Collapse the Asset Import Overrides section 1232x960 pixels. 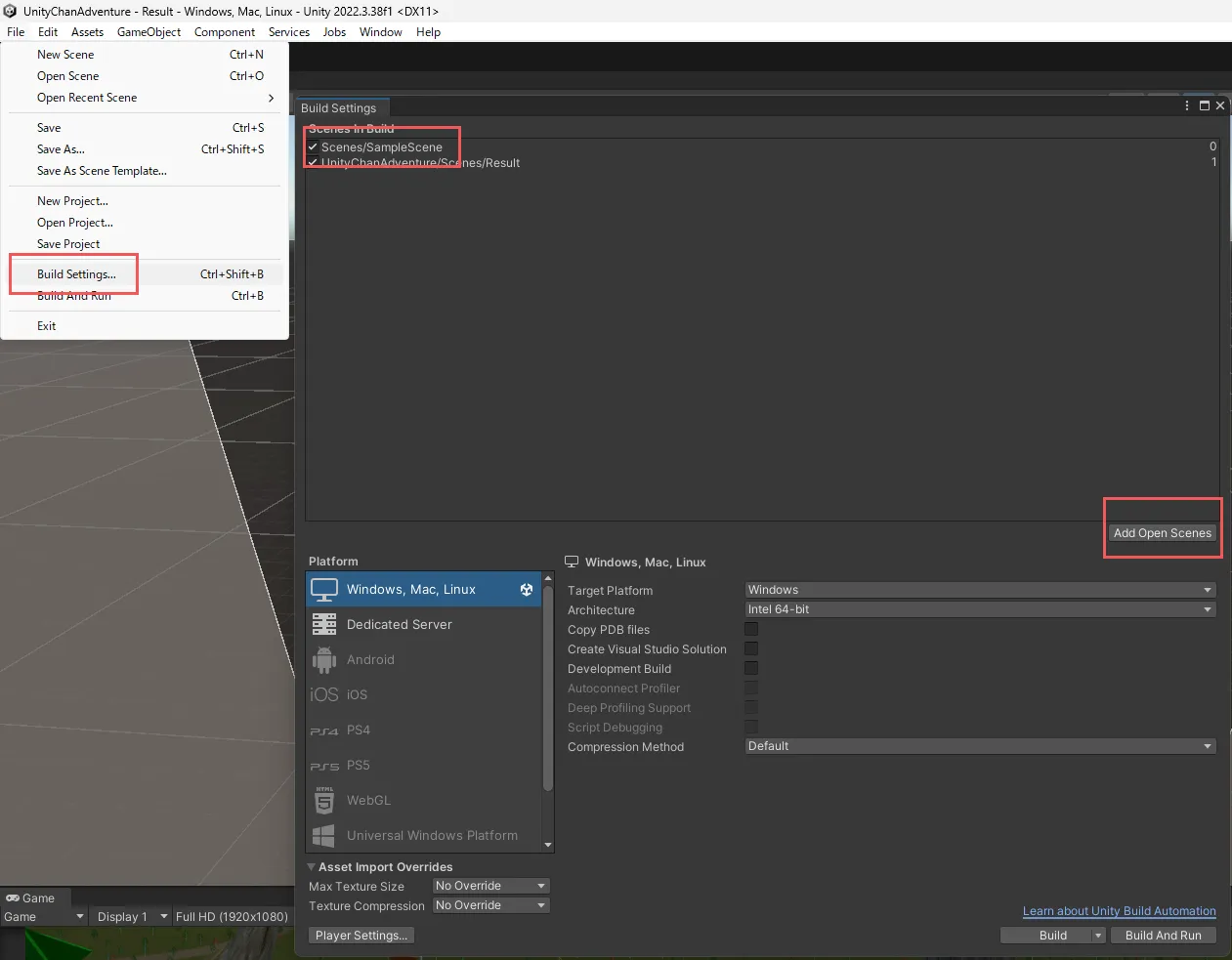(312, 867)
